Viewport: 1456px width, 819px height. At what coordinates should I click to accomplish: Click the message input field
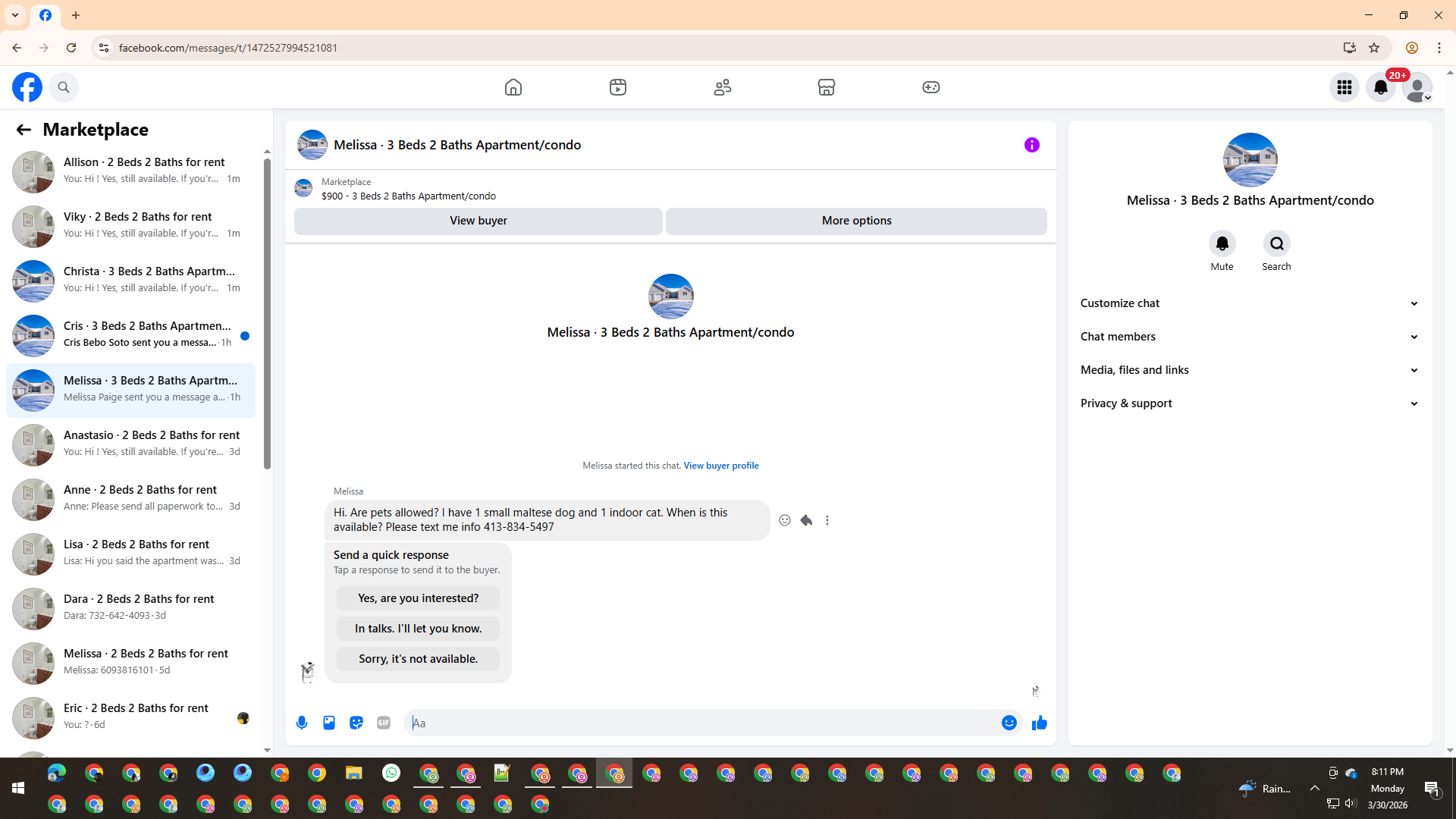701,723
